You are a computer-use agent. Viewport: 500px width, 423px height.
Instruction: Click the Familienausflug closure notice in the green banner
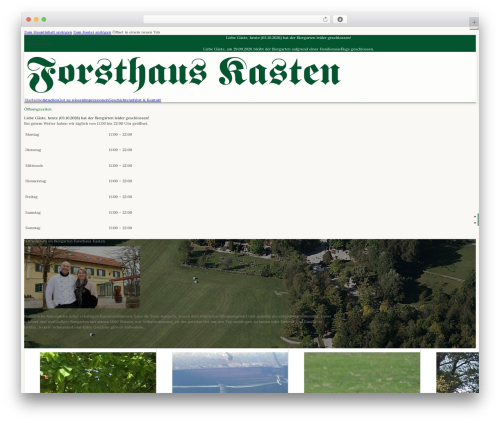pos(288,49)
